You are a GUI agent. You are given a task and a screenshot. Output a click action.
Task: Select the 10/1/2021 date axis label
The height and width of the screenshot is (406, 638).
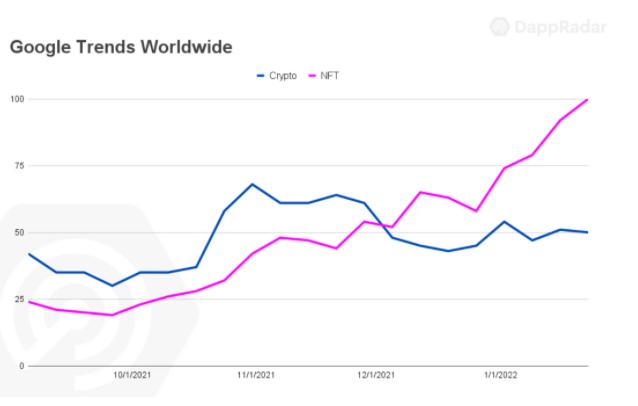coord(133,377)
